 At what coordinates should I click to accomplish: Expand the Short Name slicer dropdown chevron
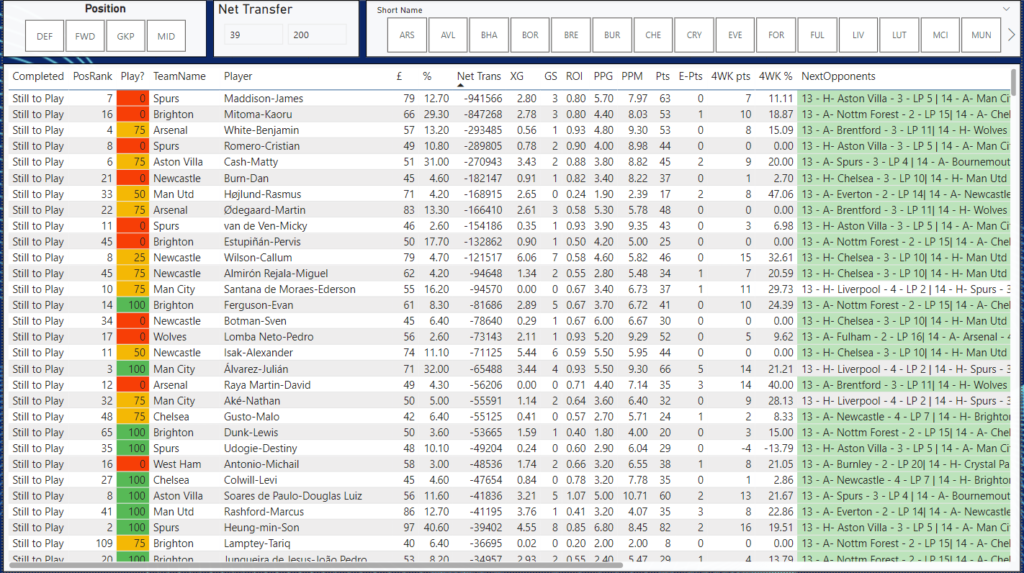point(1006,9)
